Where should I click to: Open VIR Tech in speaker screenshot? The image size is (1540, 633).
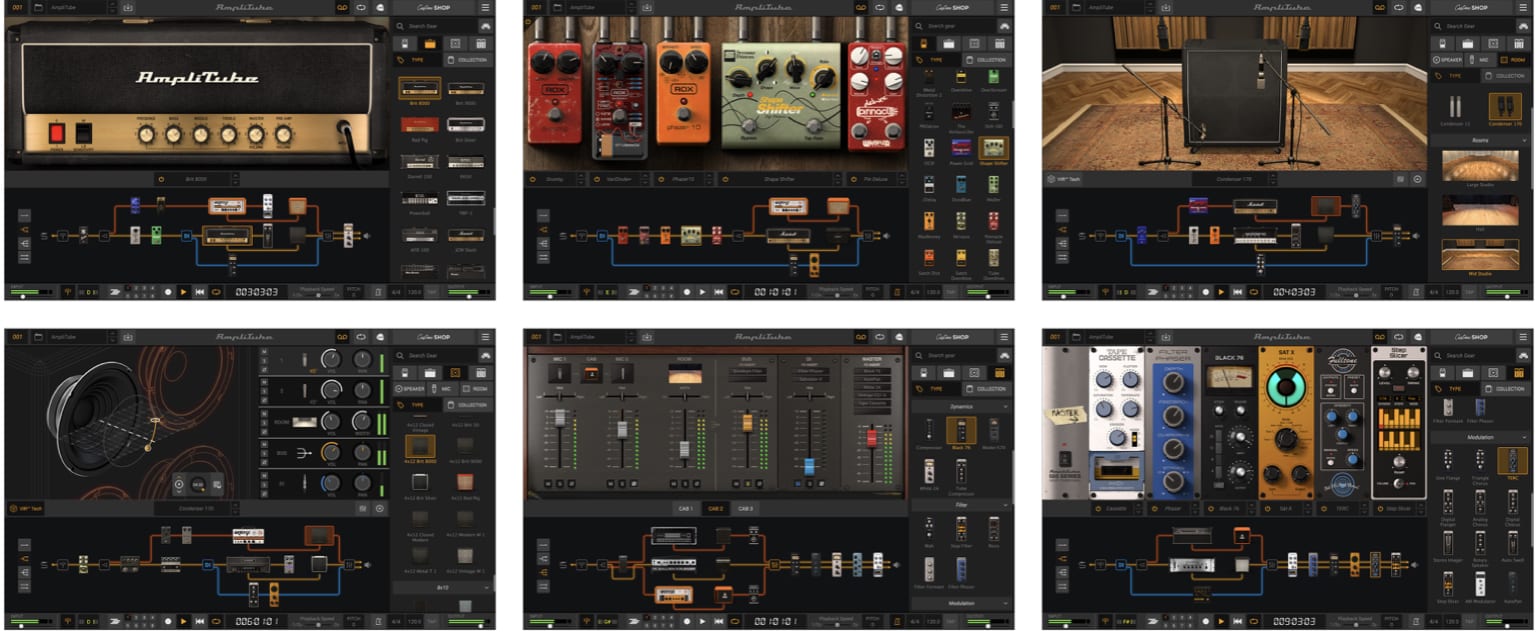24,508
